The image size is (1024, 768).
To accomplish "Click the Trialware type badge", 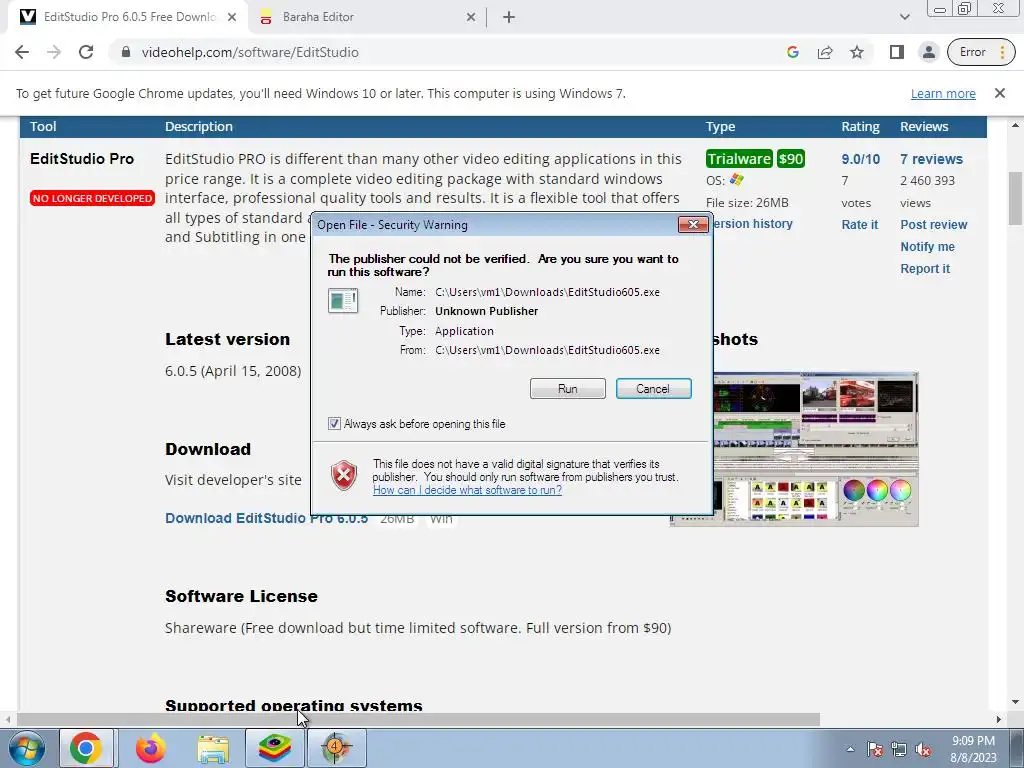I will (x=739, y=159).
